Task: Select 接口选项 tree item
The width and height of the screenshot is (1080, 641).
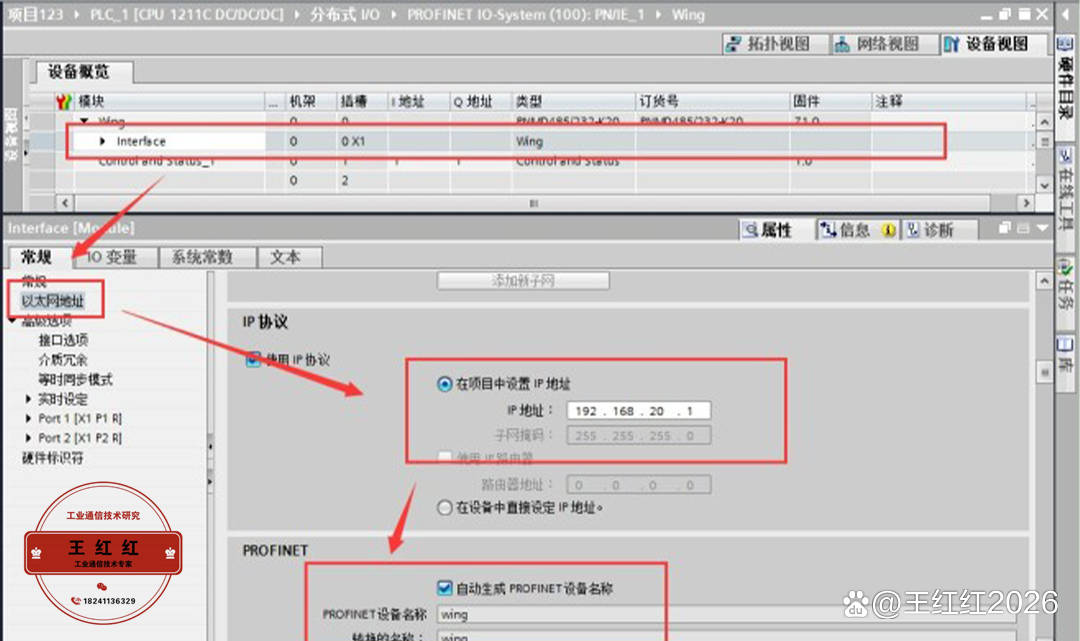Action: [63, 340]
